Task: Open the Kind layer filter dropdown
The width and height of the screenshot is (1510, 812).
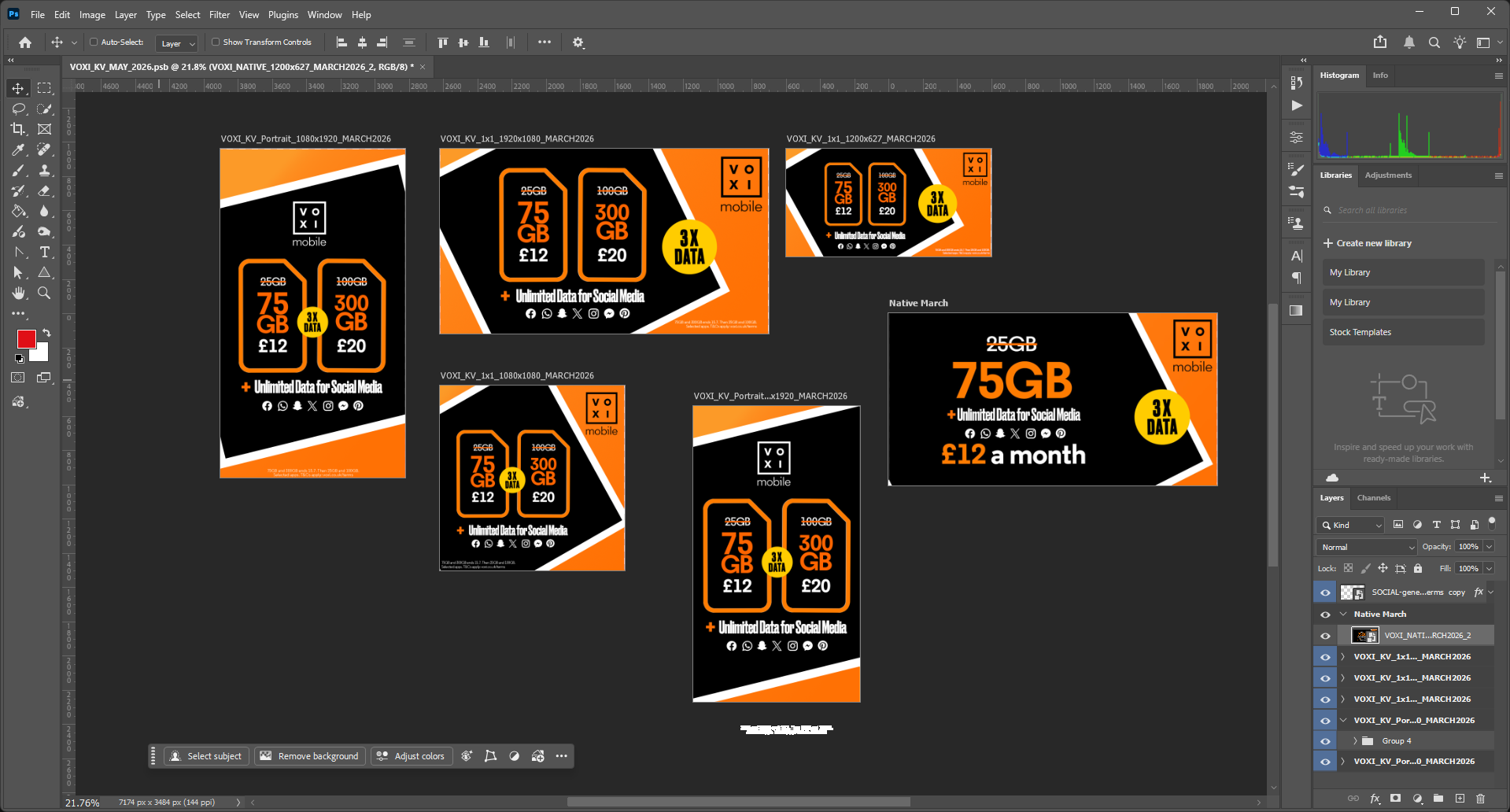Action: (x=1350, y=525)
